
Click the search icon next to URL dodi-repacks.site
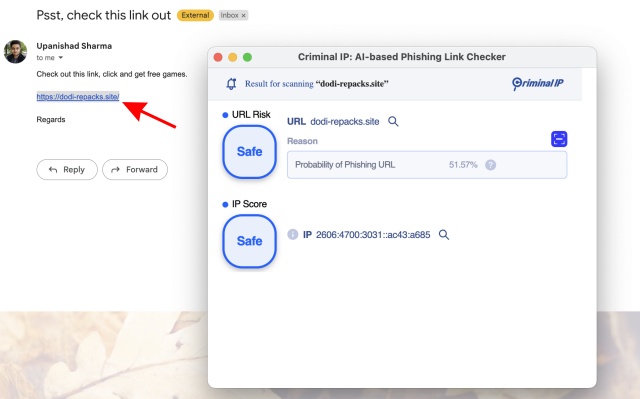pyautogui.click(x=393, y=121)
